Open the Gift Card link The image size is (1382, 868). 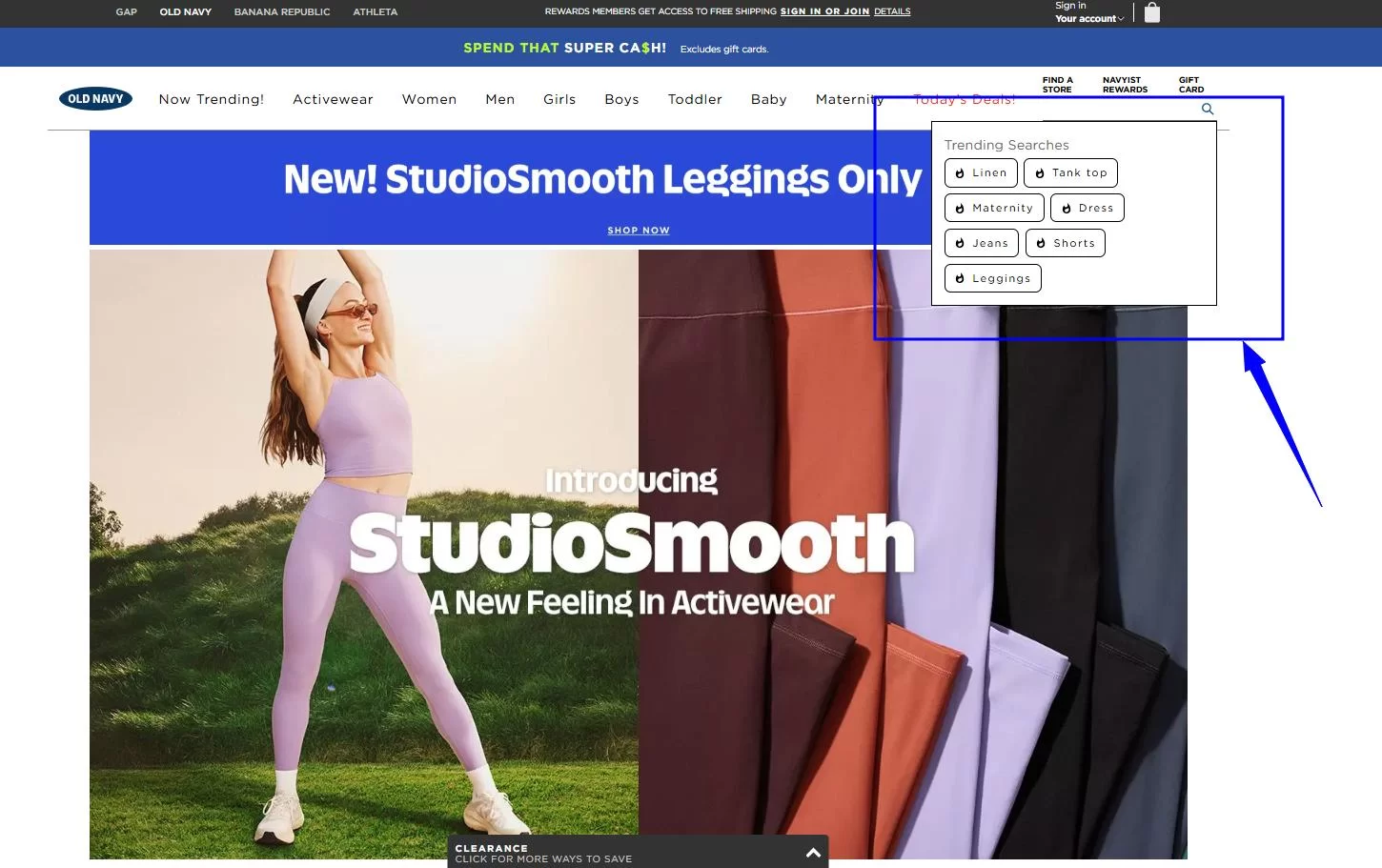1190,85
